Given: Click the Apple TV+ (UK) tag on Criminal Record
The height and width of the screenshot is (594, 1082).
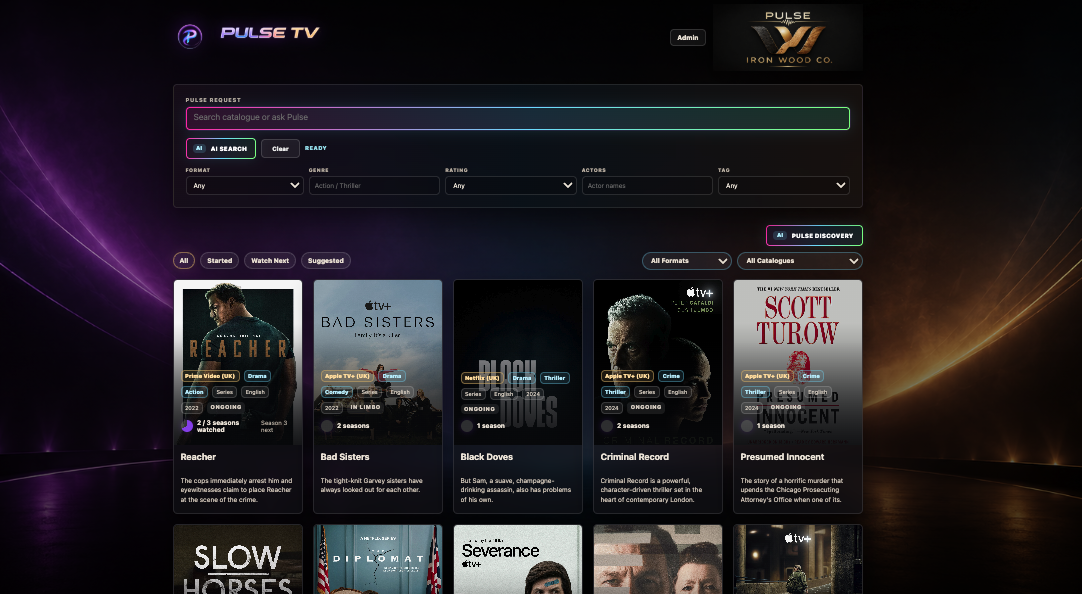Looking at the screenshot, I should [627, 376].
